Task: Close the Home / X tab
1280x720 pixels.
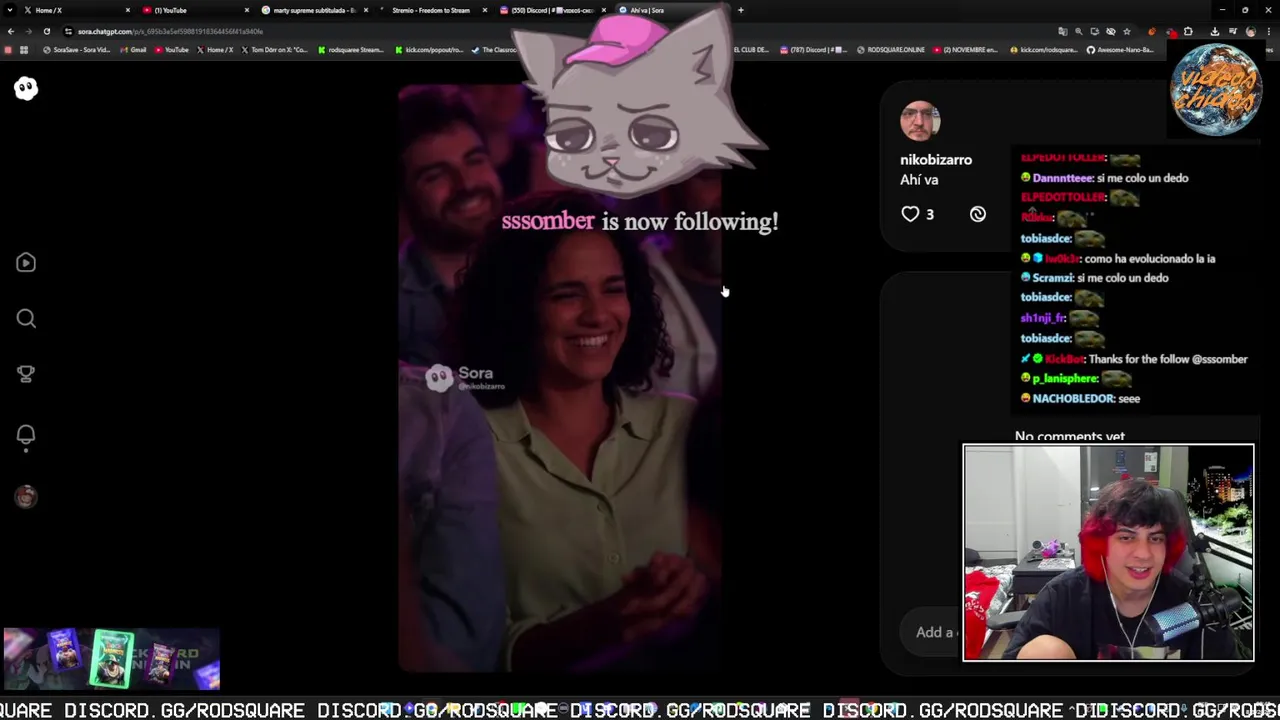Action: 128,10
